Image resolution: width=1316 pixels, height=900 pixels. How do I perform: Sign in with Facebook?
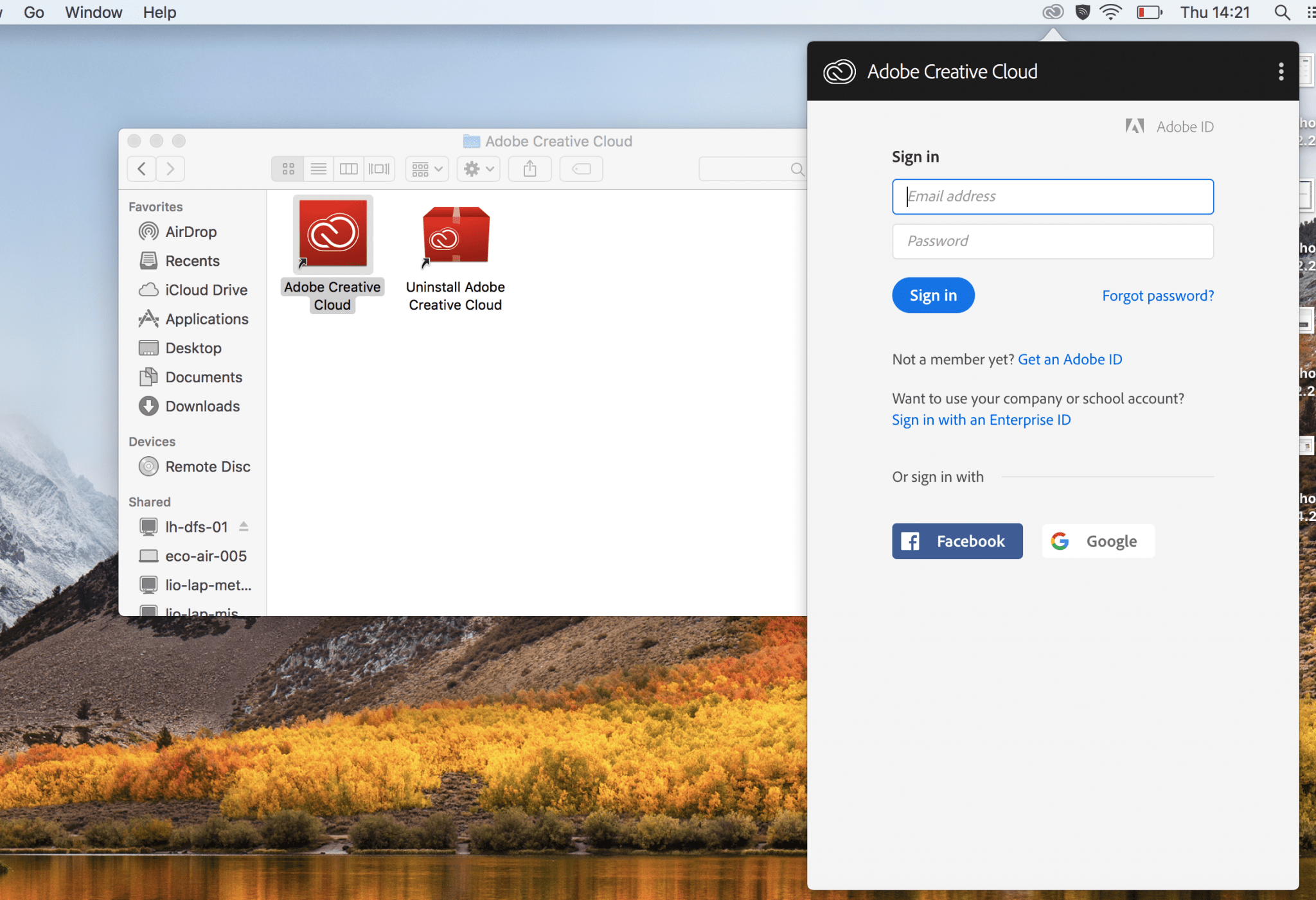(x=957, y=541)
